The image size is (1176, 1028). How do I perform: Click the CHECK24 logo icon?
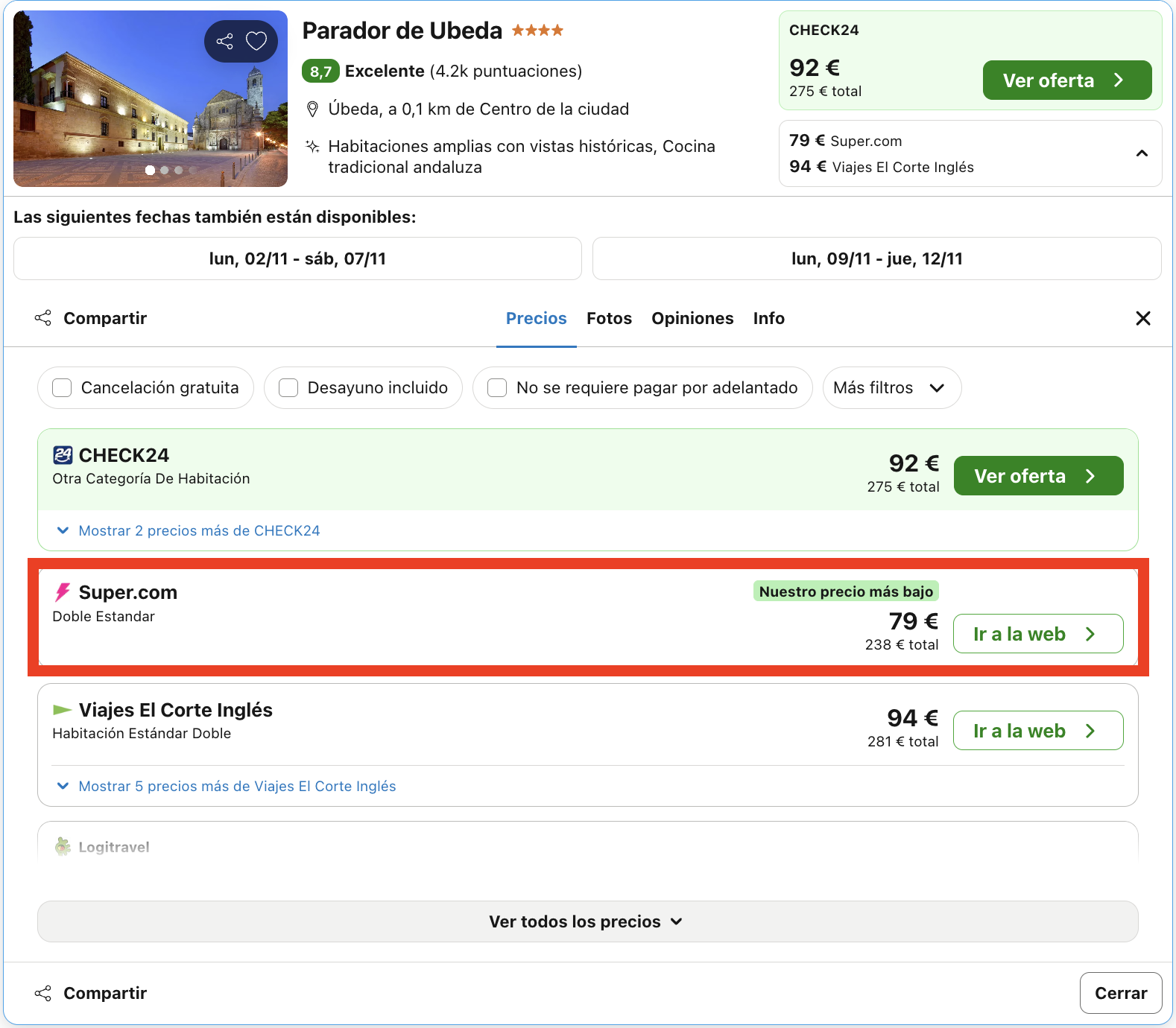[x=63, y=455]
